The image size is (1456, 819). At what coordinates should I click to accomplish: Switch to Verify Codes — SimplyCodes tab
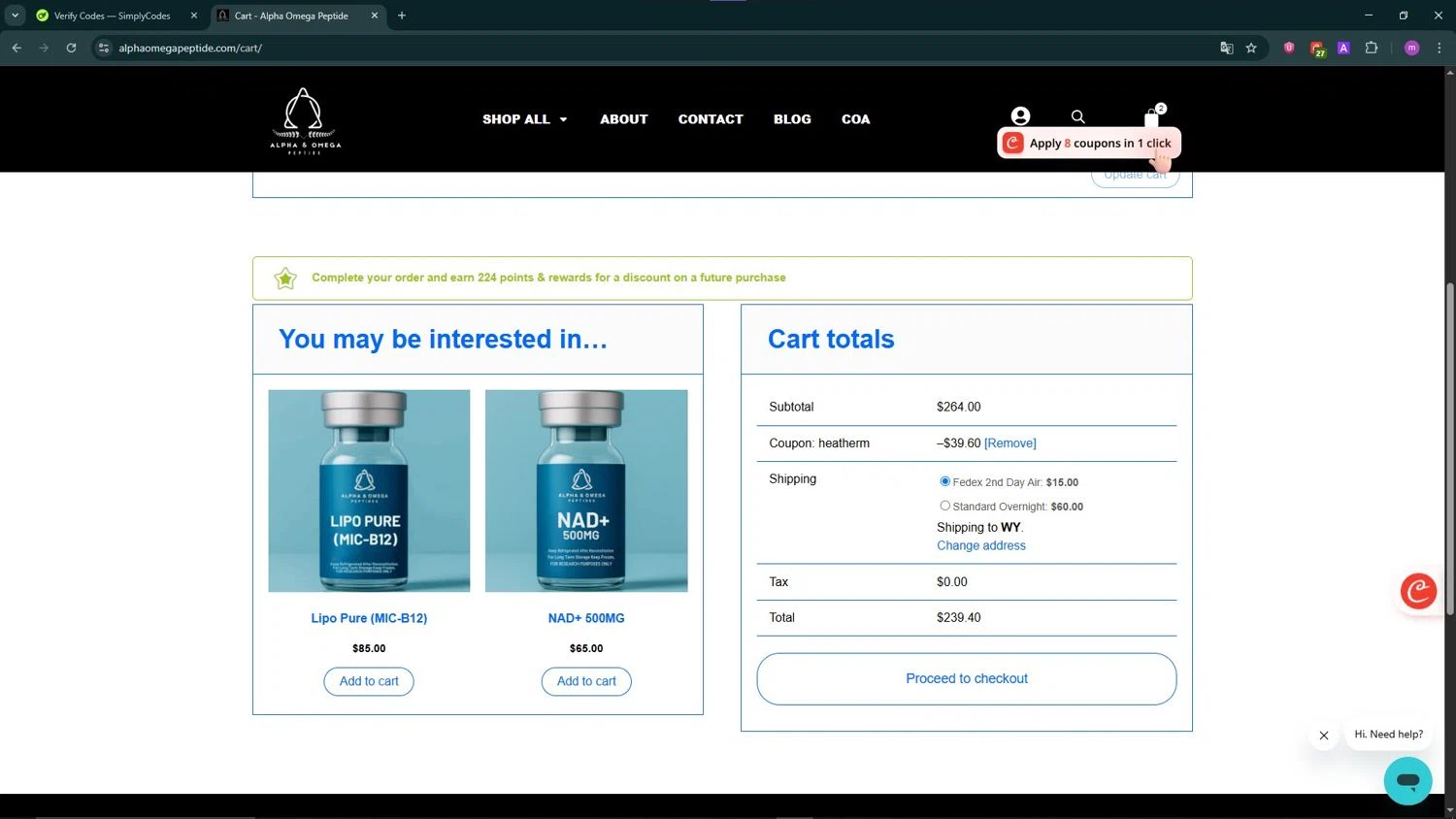pos(112,16)
